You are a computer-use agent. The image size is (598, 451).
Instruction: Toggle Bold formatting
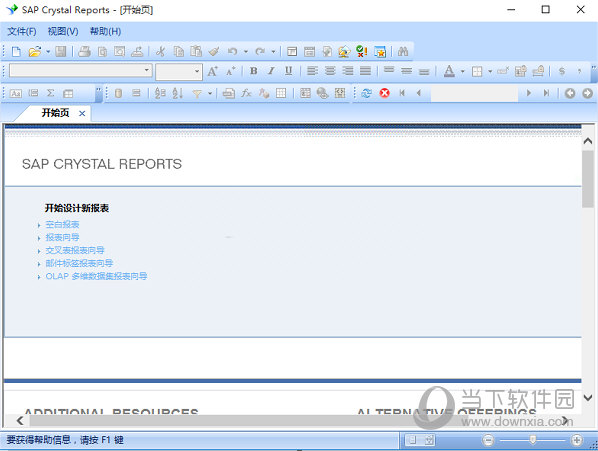coord(254,71)
